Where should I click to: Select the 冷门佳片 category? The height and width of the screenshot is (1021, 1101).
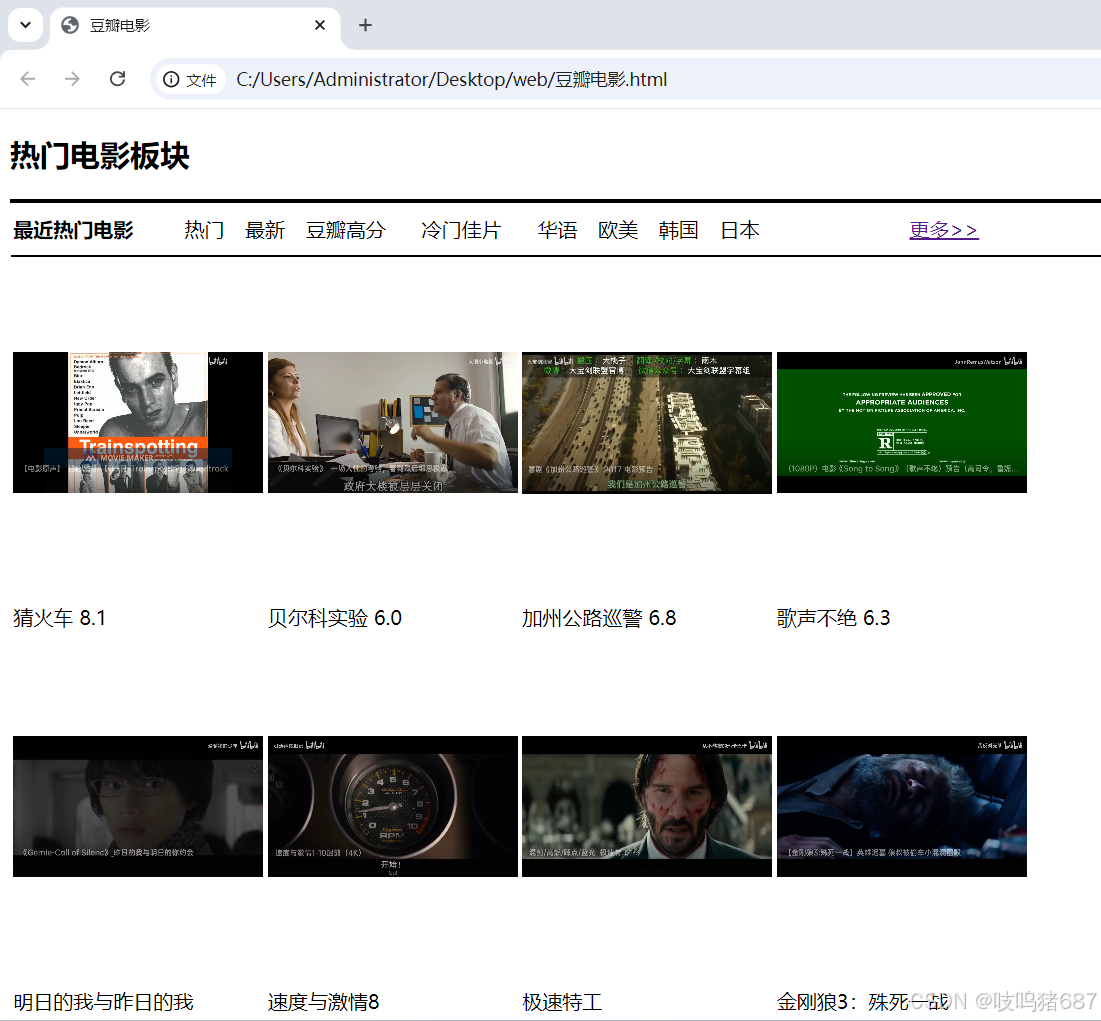click(x=461, y=230)
